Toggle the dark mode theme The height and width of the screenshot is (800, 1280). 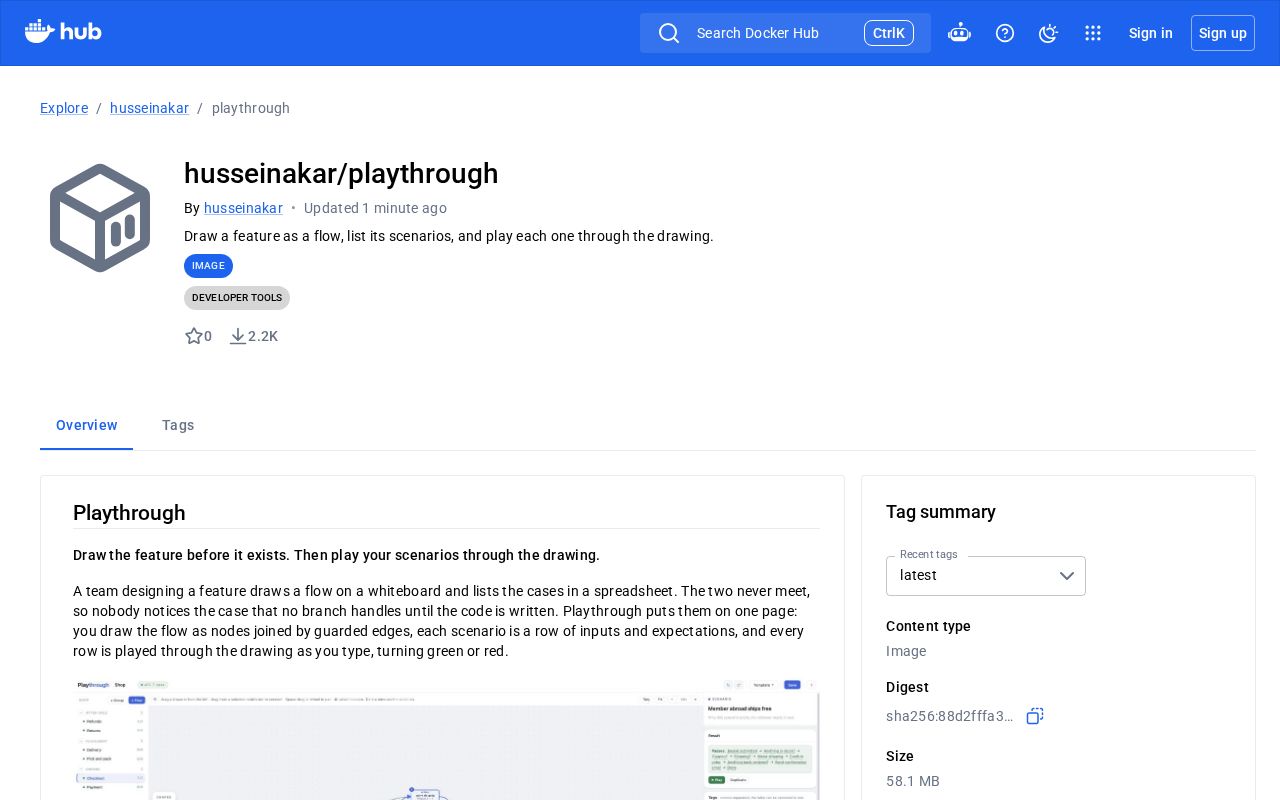pos(1048,33)
